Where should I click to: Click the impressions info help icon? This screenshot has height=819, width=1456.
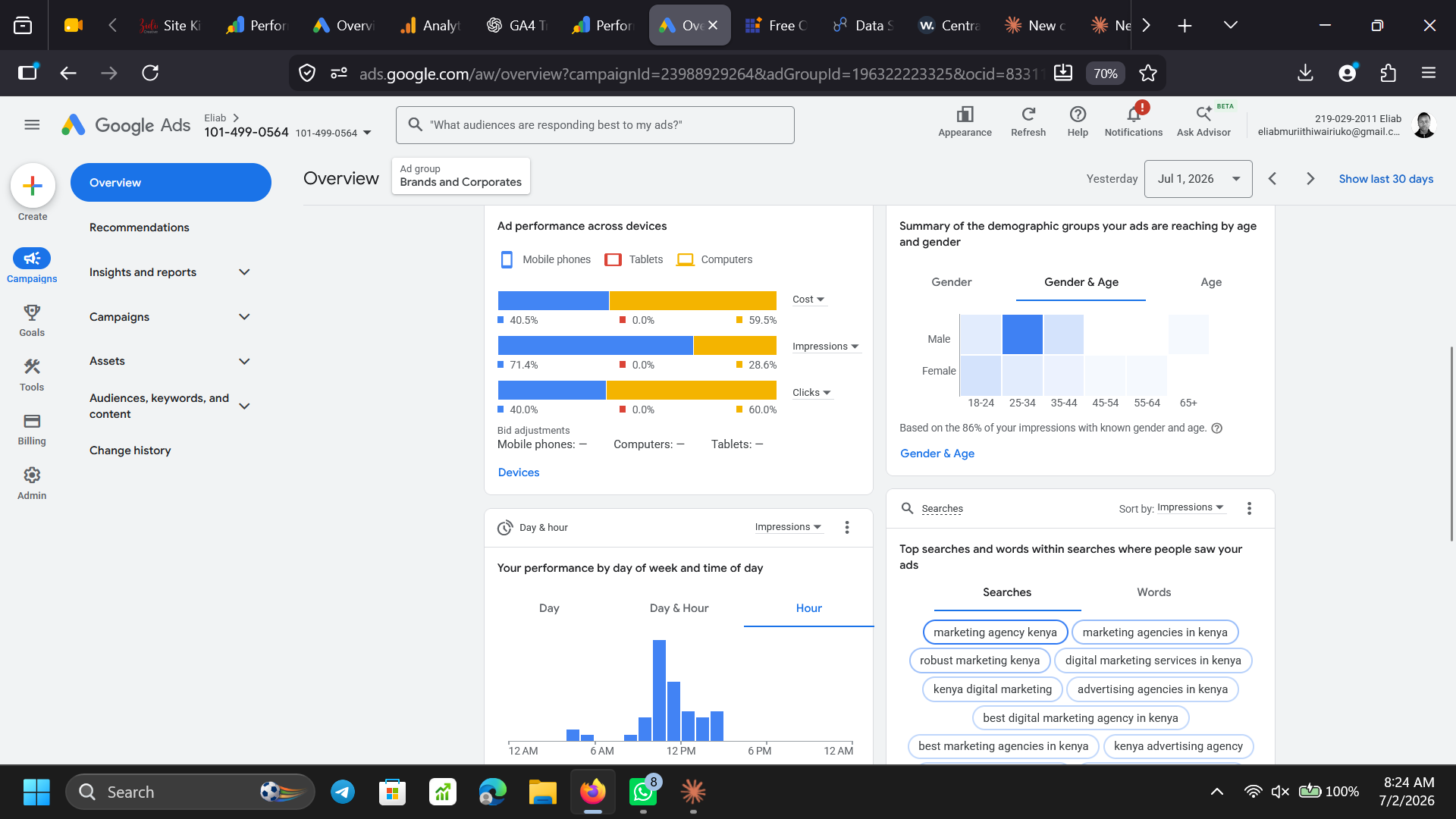tap(1217, 428)
